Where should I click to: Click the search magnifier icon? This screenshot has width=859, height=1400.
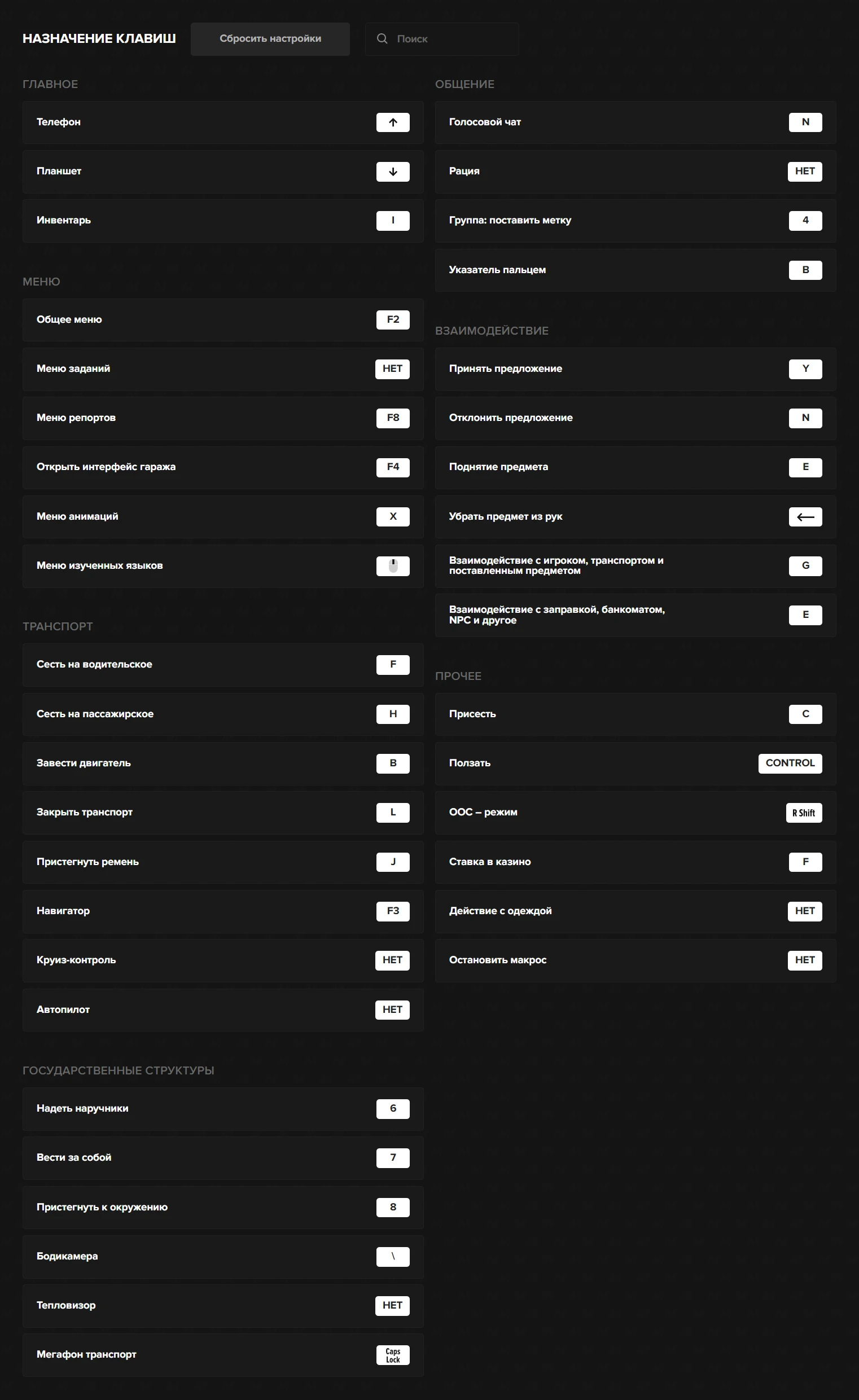tap(382, 38)
